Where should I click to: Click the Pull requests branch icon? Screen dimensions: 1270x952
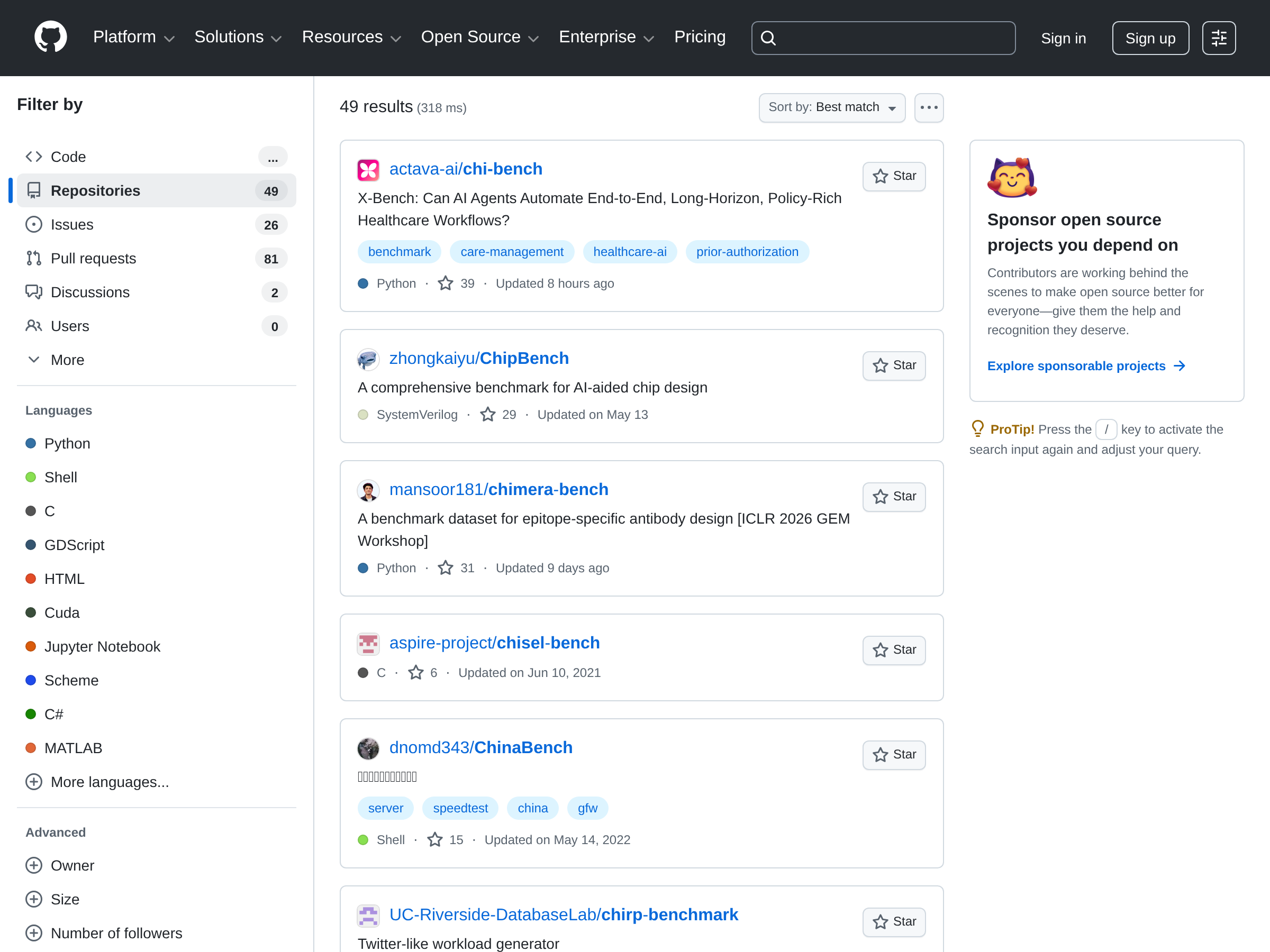(34, 258)
